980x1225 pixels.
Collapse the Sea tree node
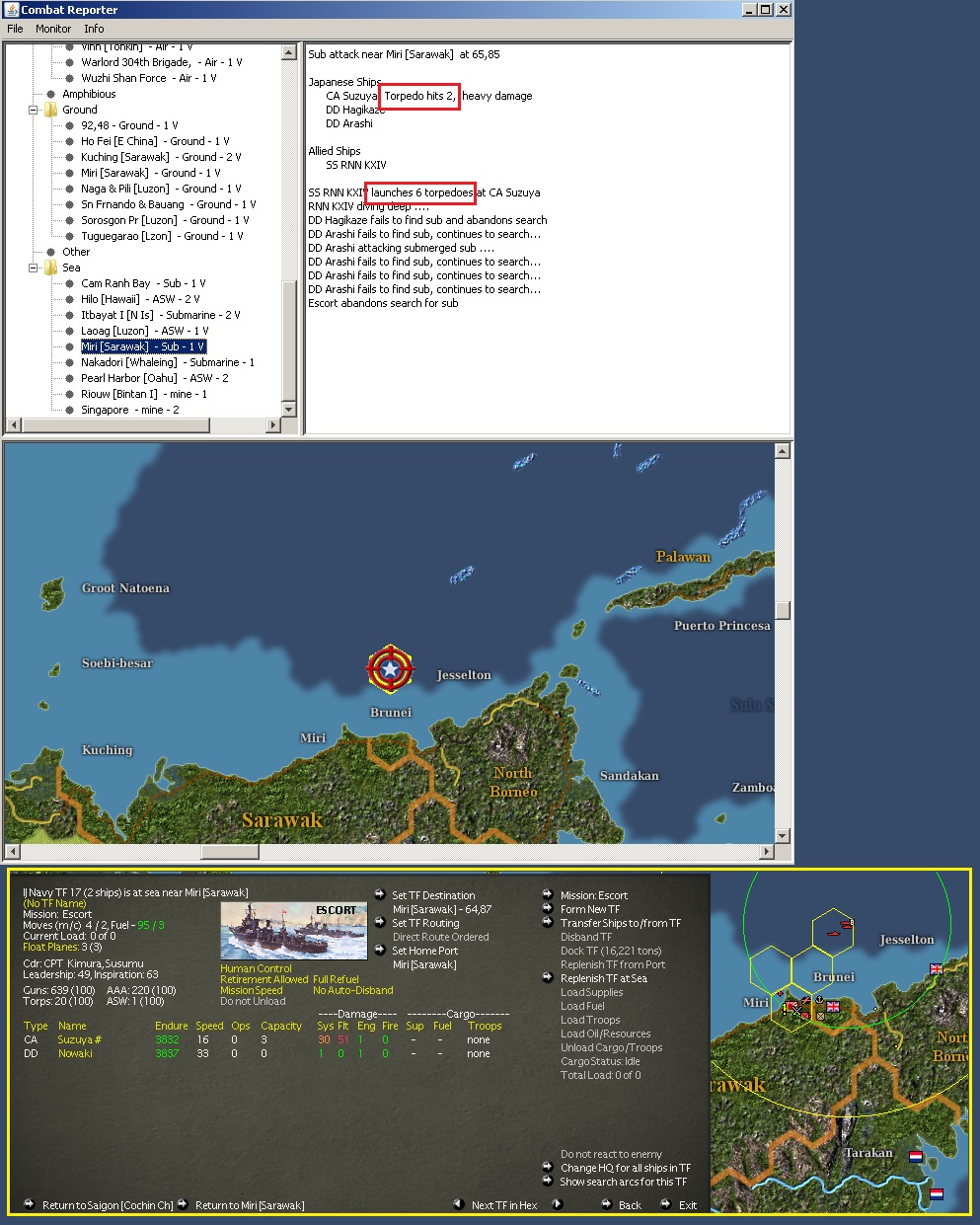click(x=33, y=268)
